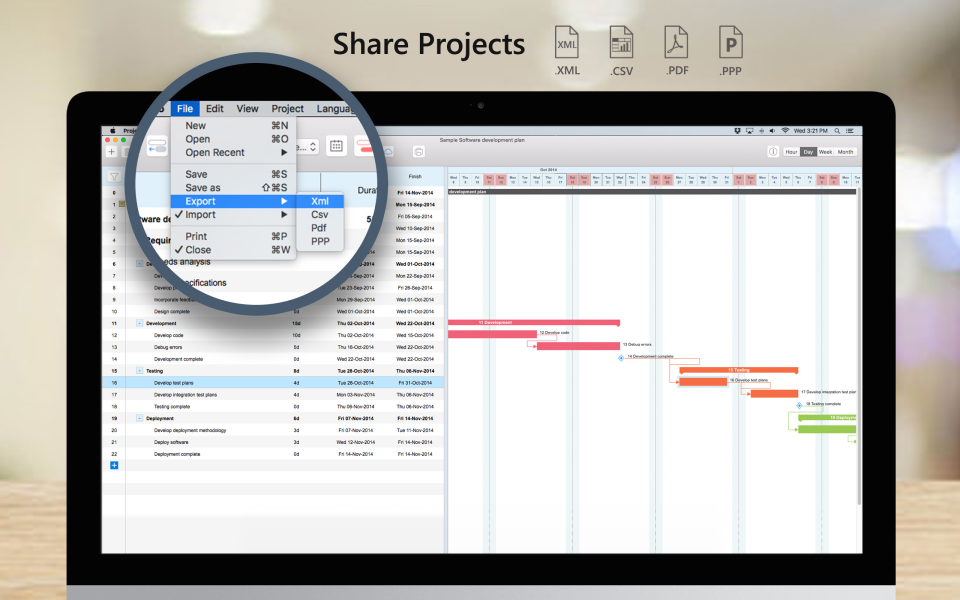Image resolution: width=960 pixels, height=600 pixels.
Task: Switch the timeline to Month view
Action: [x=845, y=151]
